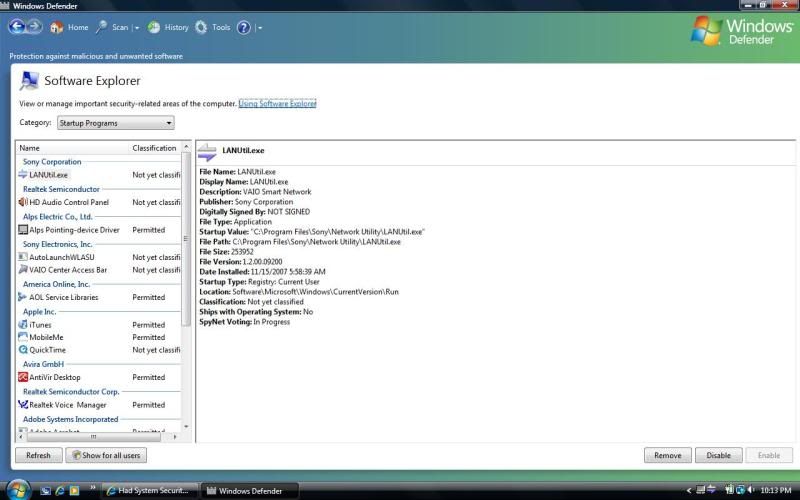800x500 pixels.
Task: Open the Category Startup Programs dropdown
Action: pyautogui.click(x=115, y=123)
